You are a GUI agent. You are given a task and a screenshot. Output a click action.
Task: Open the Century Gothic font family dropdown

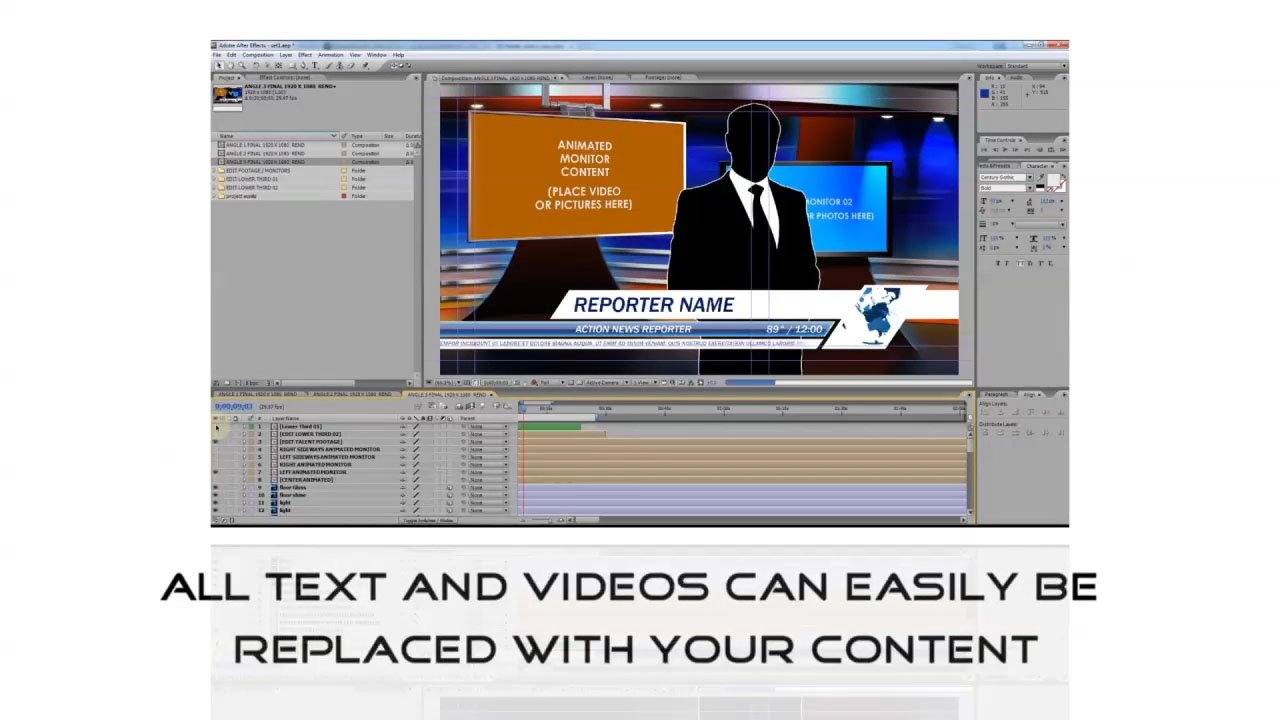tap(1006, 177)
